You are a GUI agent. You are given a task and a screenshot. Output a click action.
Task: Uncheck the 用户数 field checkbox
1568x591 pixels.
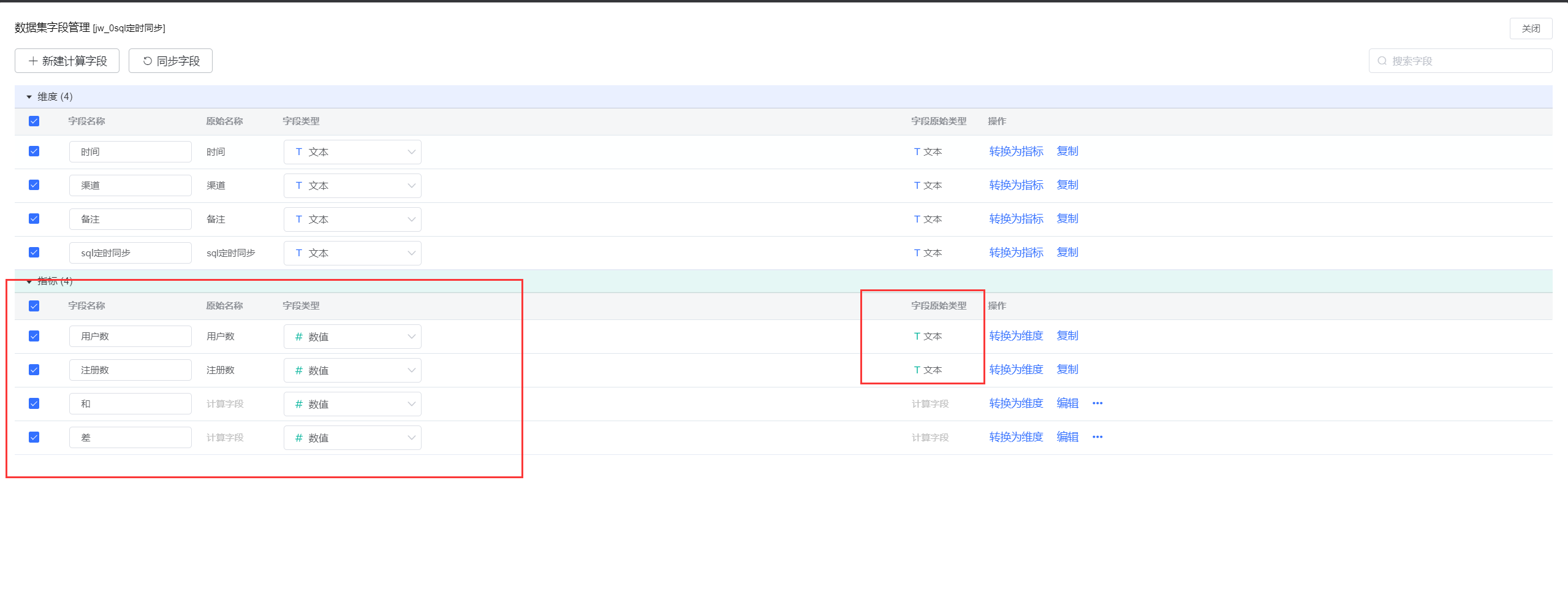[x=34, y=336]
